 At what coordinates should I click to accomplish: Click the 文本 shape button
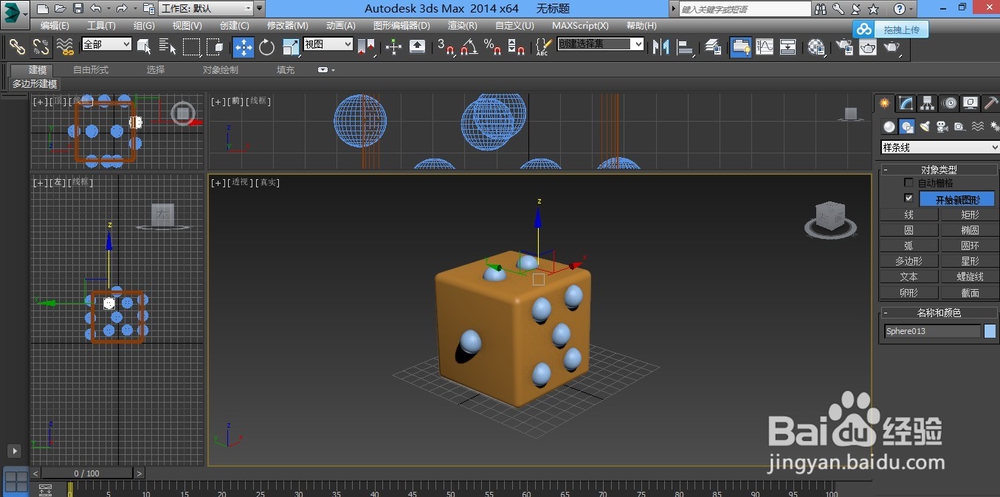pos(909,277)
